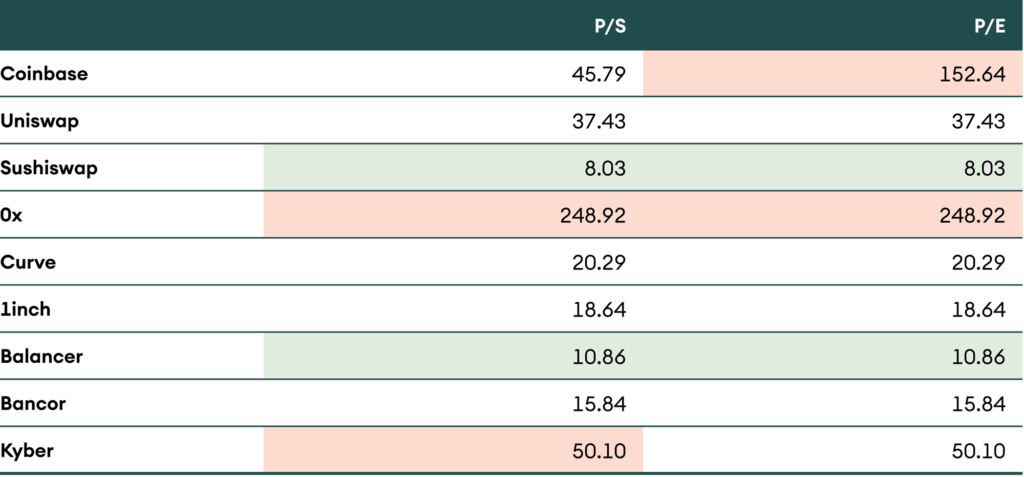
Task: Click the Kyber row label
Action: tap(27, 451)
